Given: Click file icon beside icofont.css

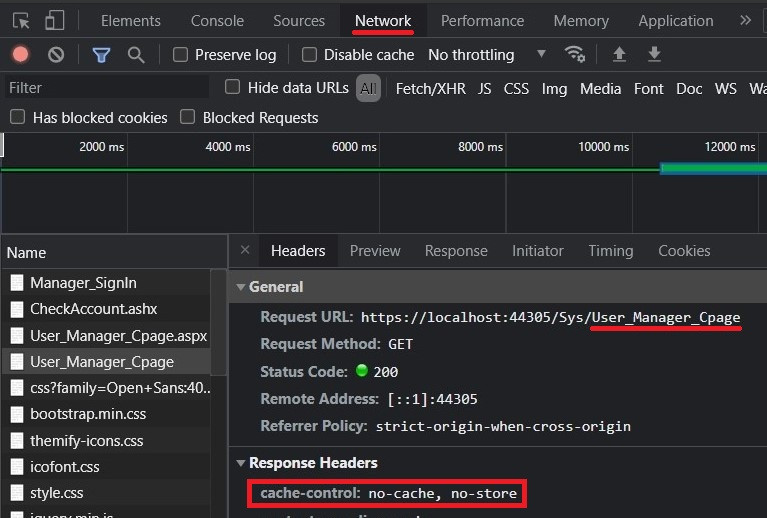Looking at the screenshot, I should 17,467.
